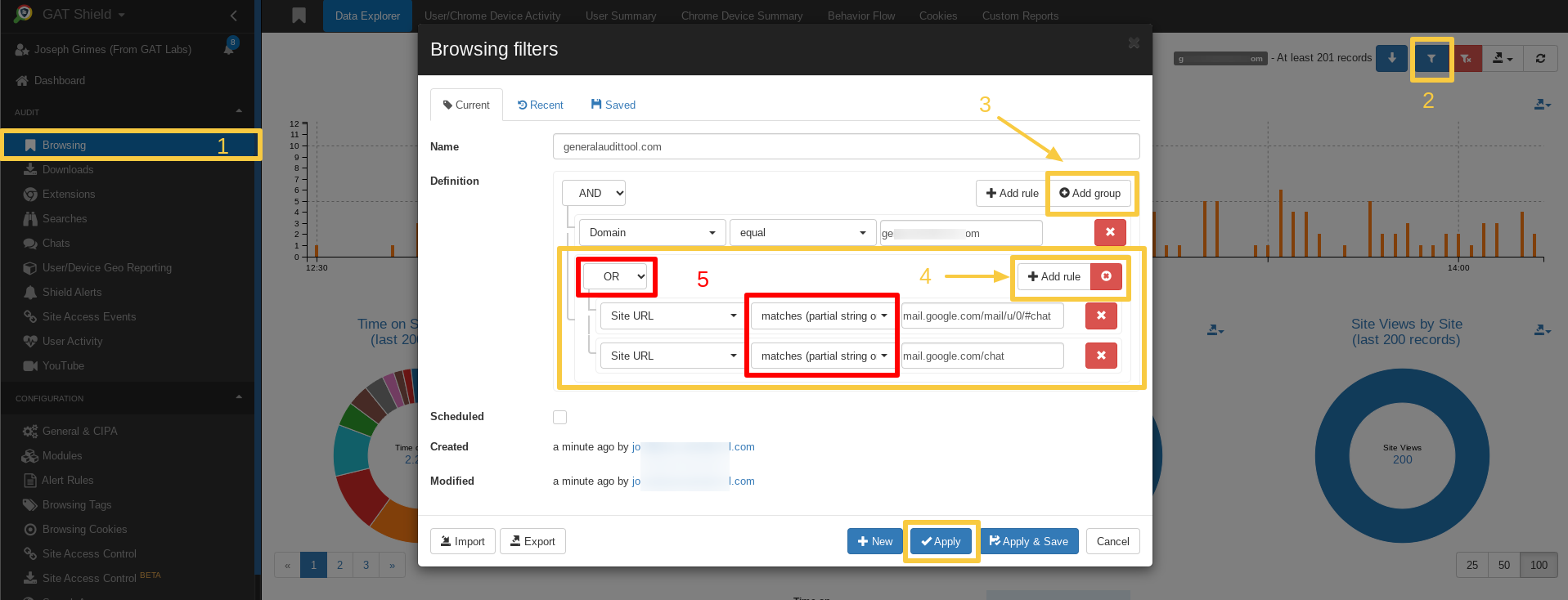Open the Cookies tab
This screenshot has width=1568, height=600.
click(x=938, y=16)
